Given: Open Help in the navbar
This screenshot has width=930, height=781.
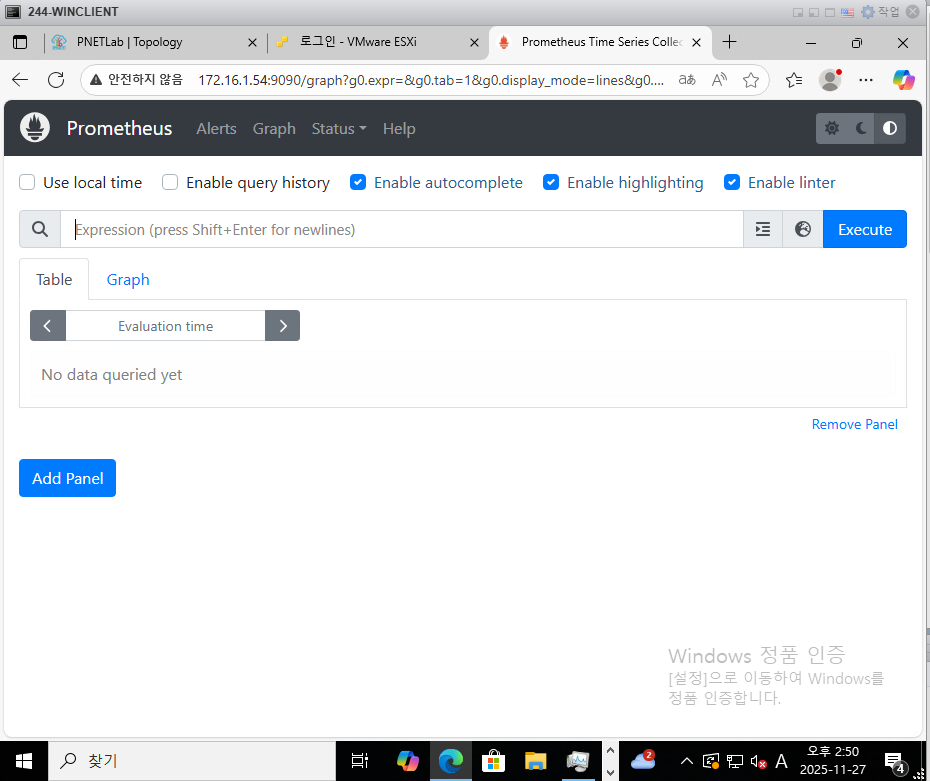Looking at the screenshot, I should 399,129.
